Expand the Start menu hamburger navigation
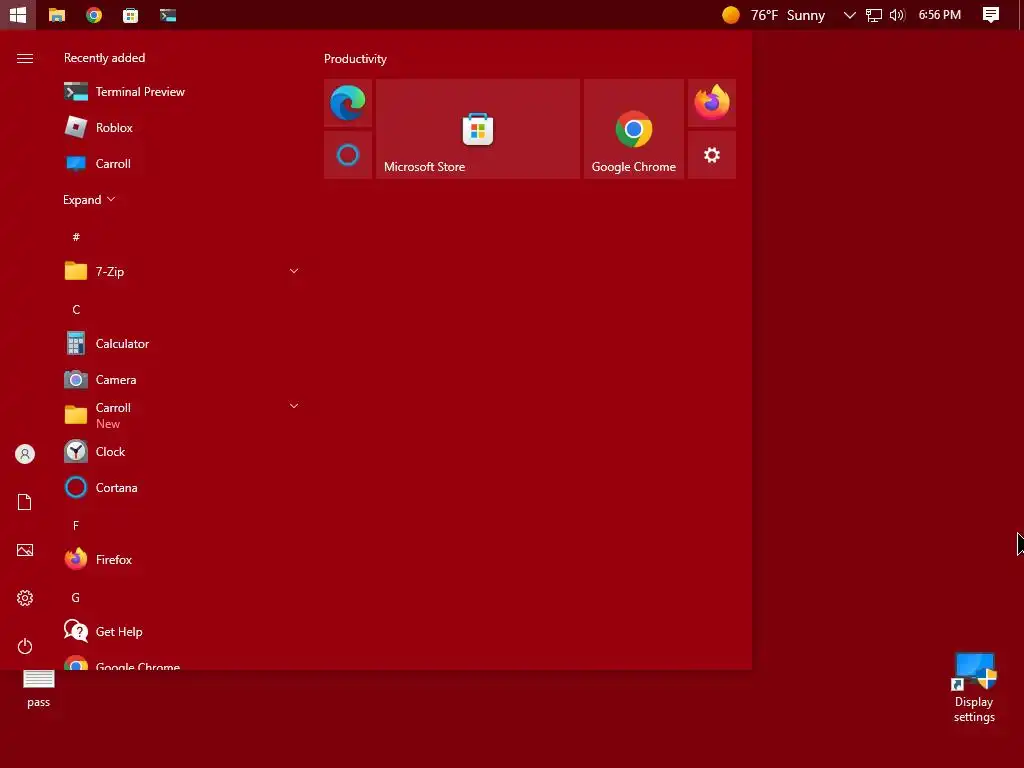 pos(25,59)
